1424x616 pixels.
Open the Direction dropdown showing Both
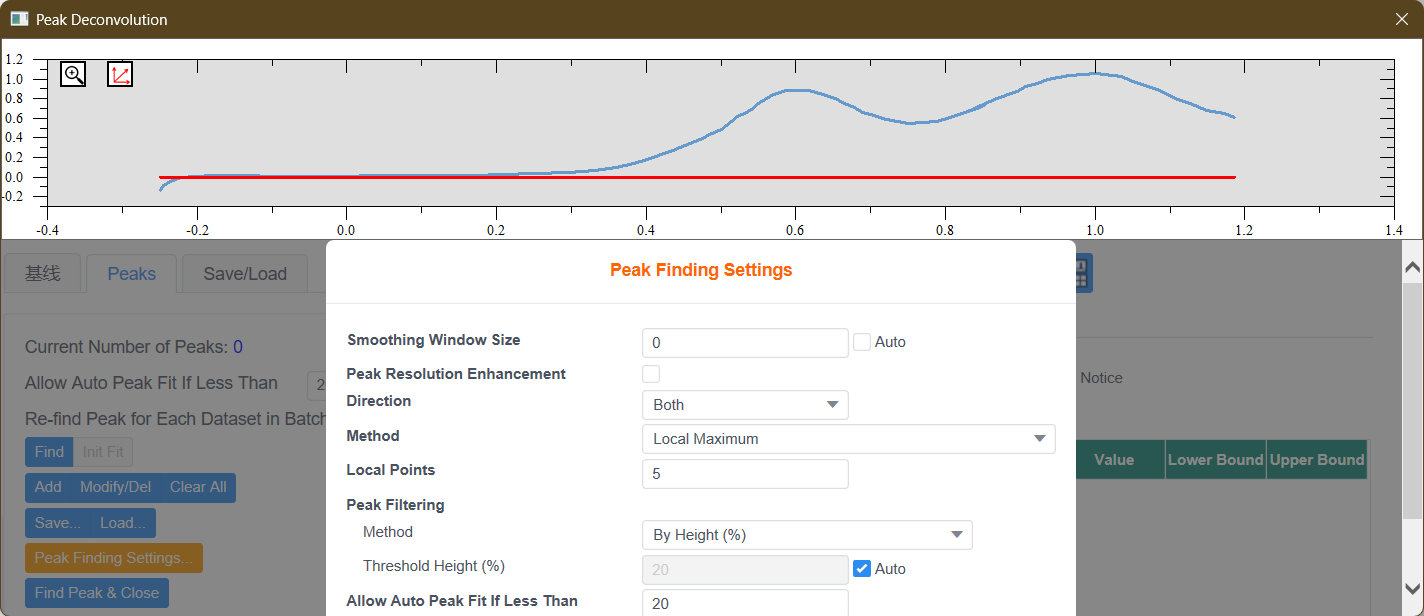(x=745, y=405)
